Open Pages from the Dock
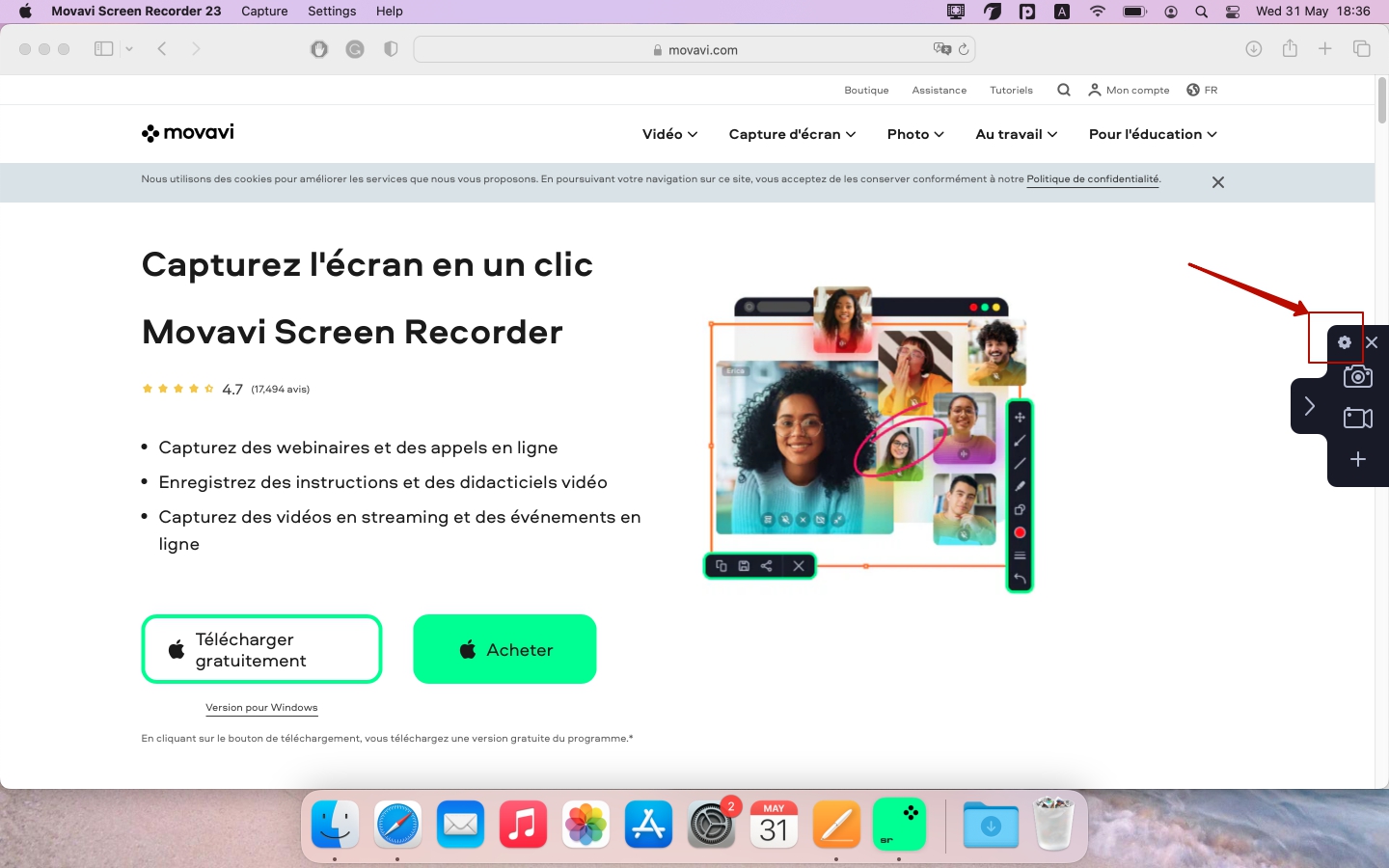 click(836, 825)
